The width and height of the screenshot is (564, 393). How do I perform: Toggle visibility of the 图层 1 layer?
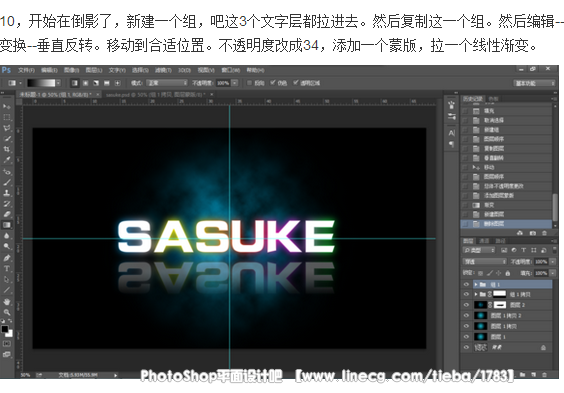tap(466, 337)
